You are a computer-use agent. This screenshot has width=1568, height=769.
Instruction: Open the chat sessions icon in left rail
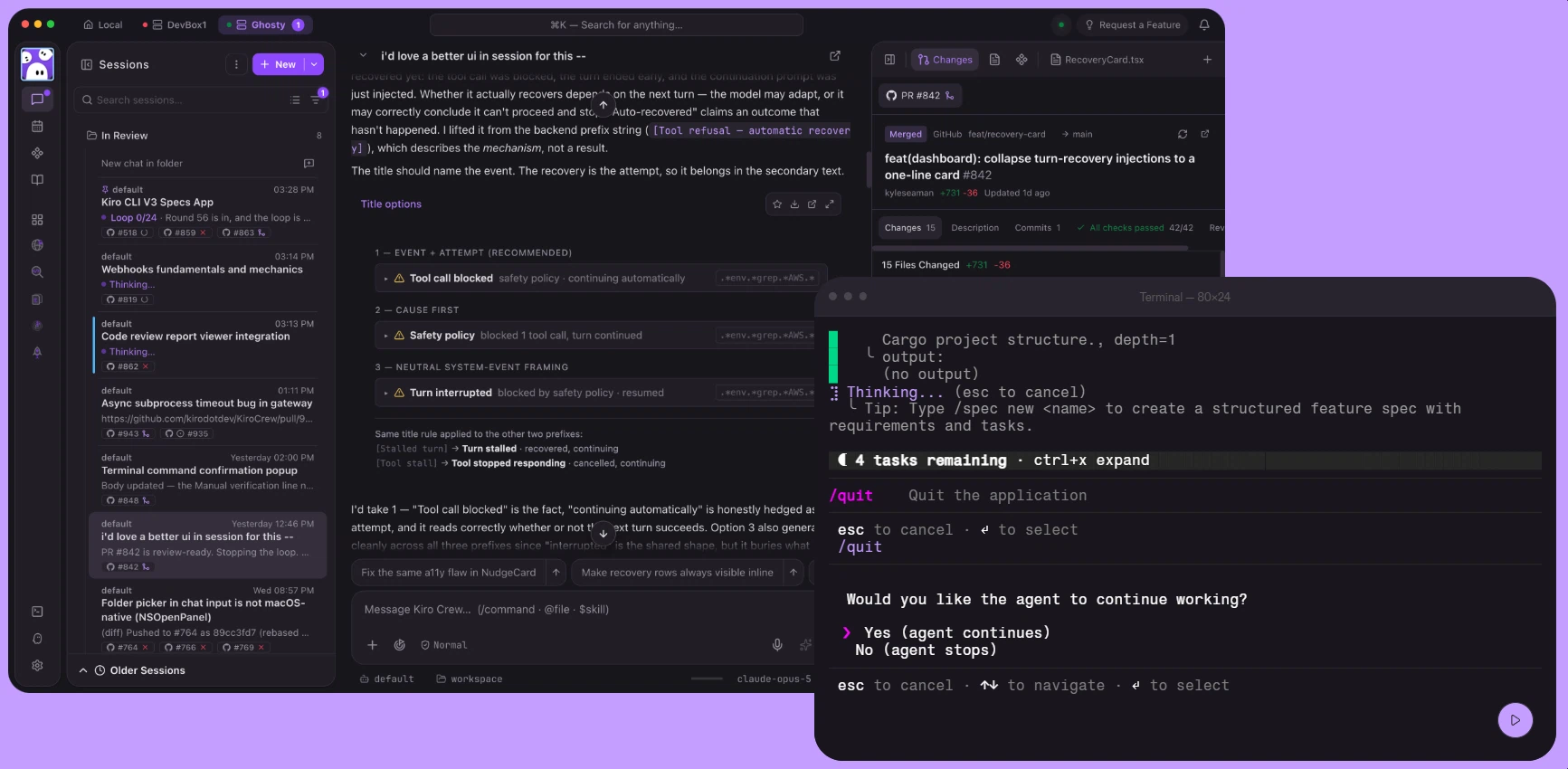(37, 100)
